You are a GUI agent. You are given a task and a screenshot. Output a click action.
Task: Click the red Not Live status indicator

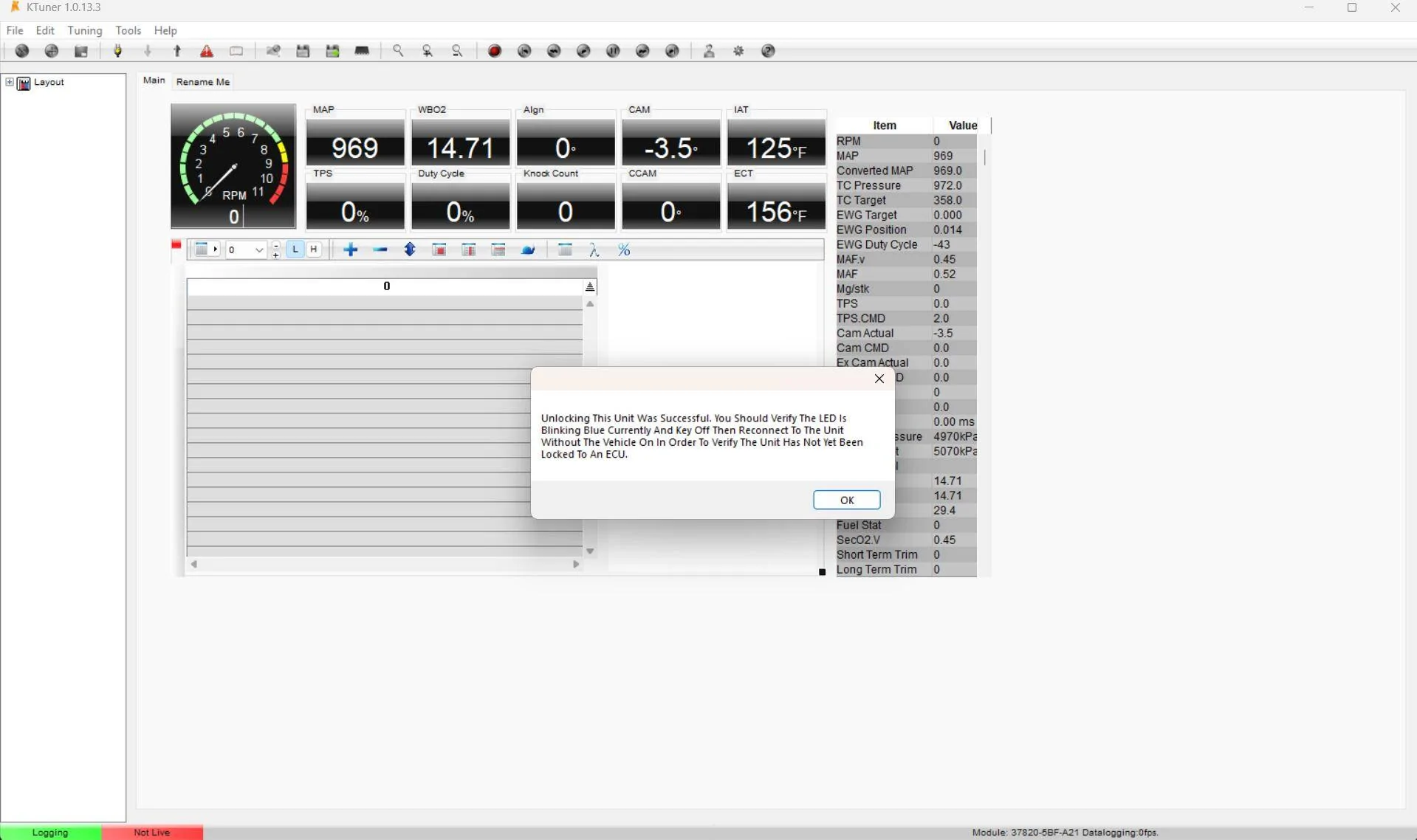pos(152,832)
